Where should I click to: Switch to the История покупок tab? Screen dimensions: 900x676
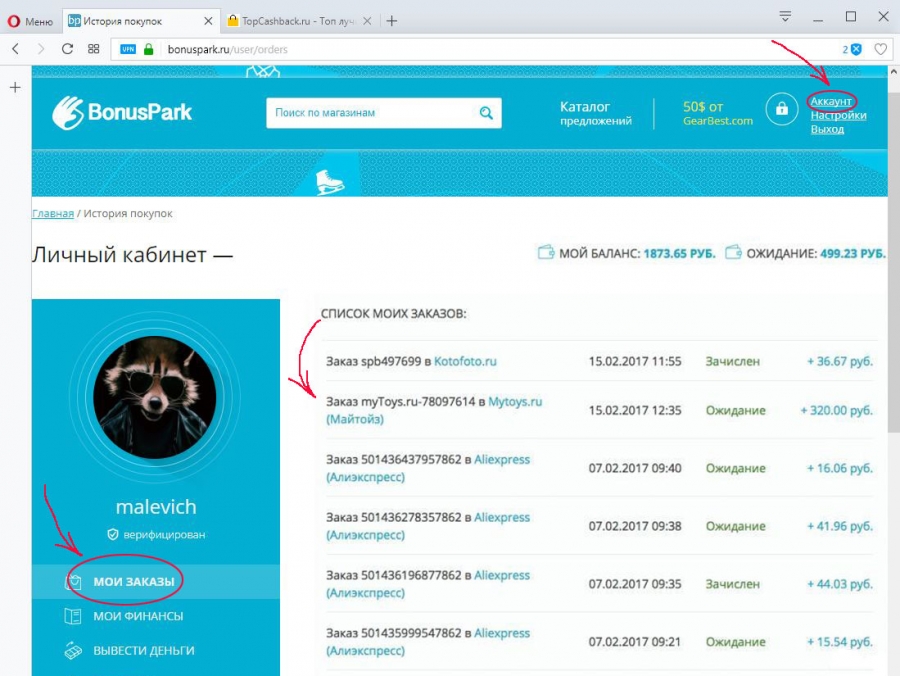[x=141, y=21]
